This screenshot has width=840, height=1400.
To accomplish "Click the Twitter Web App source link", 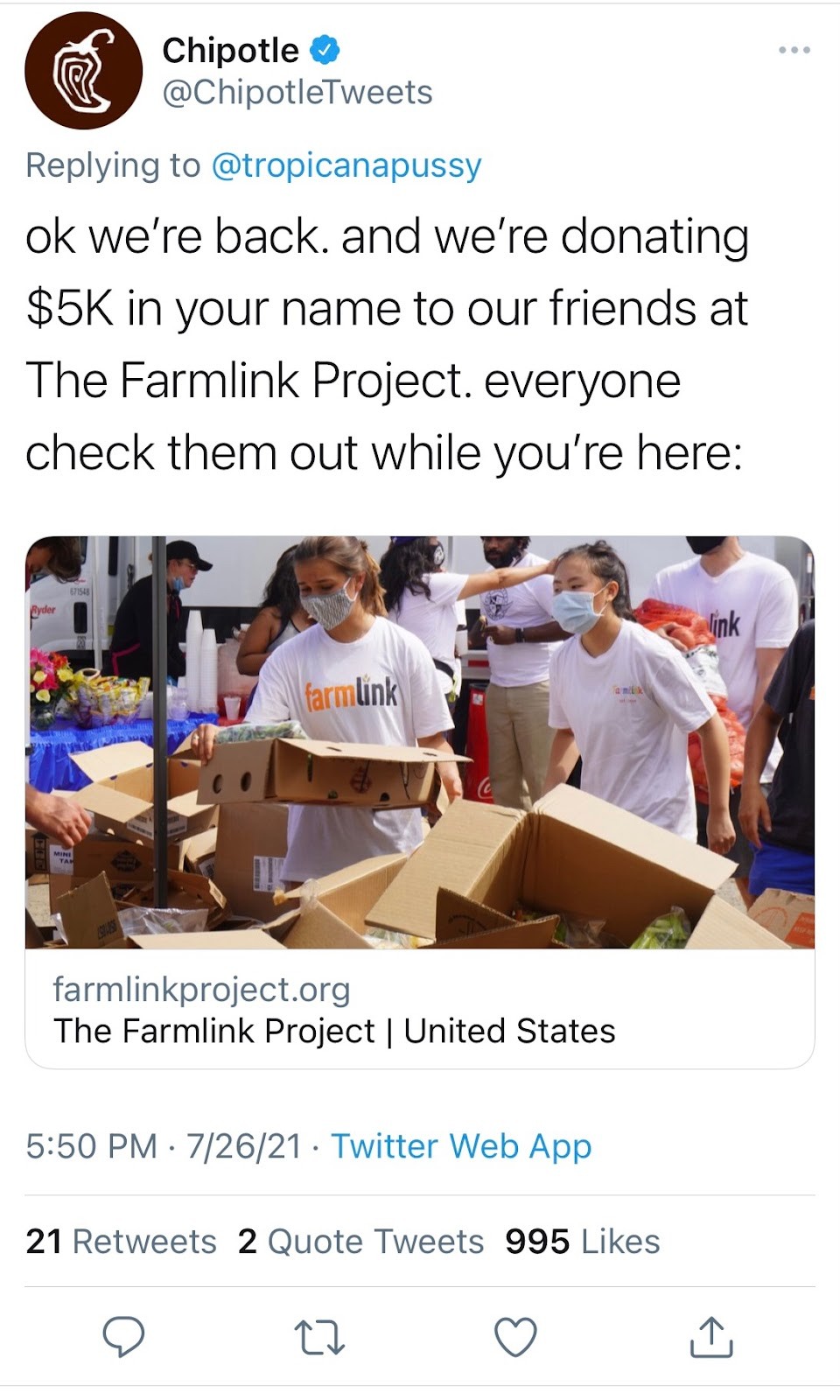I will tap(461, 1146).
